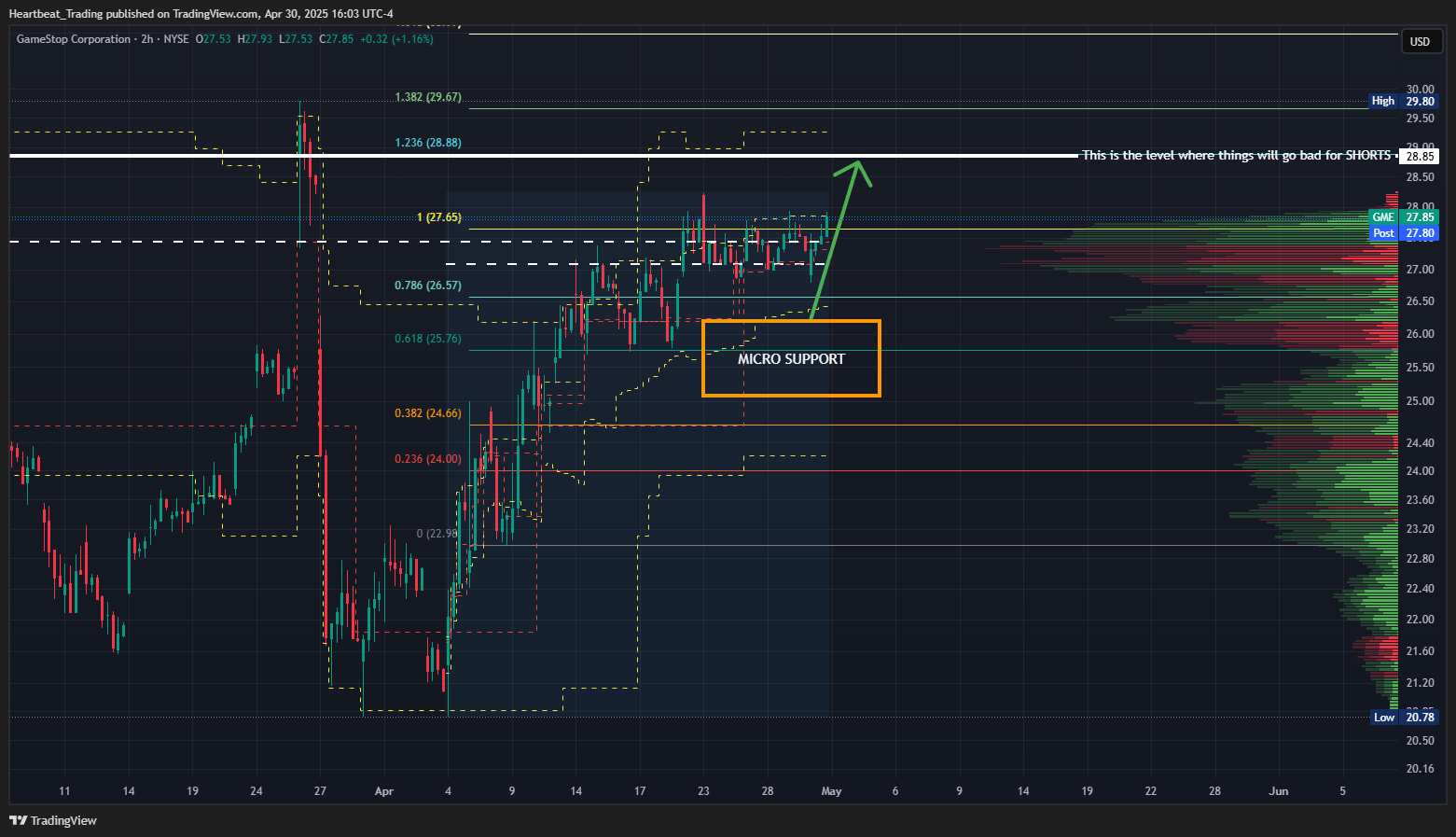Click the 21.20 price axis label
The width and height of the screenshot is (1456, 837).
click(x=1421, y=683)
